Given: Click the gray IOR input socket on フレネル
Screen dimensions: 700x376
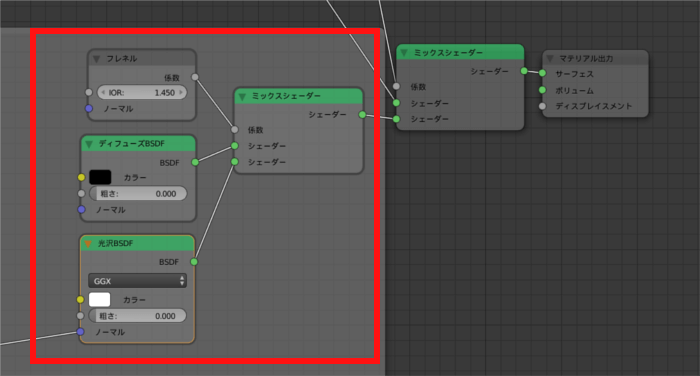Looking at the screenshot, I should click(x=89, y=92).
